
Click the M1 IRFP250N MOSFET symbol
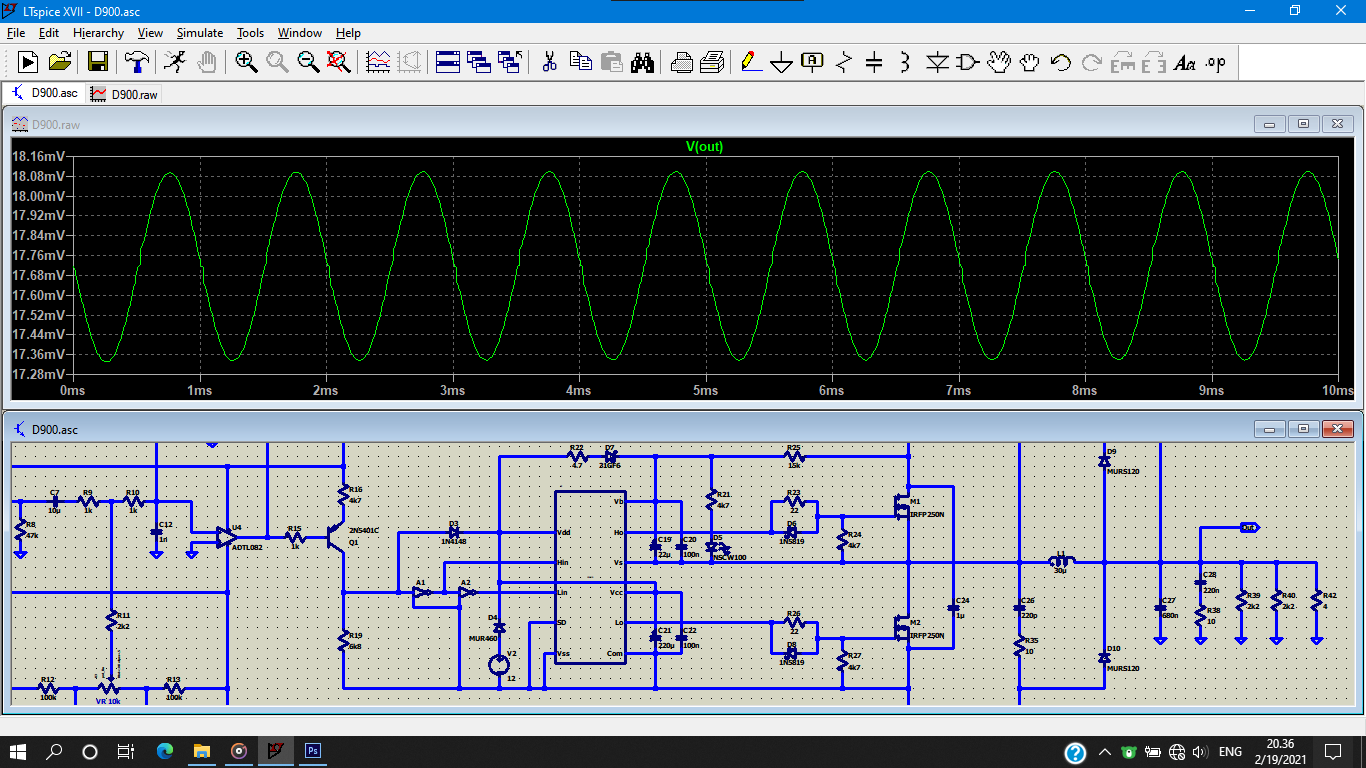pos(903,507)
